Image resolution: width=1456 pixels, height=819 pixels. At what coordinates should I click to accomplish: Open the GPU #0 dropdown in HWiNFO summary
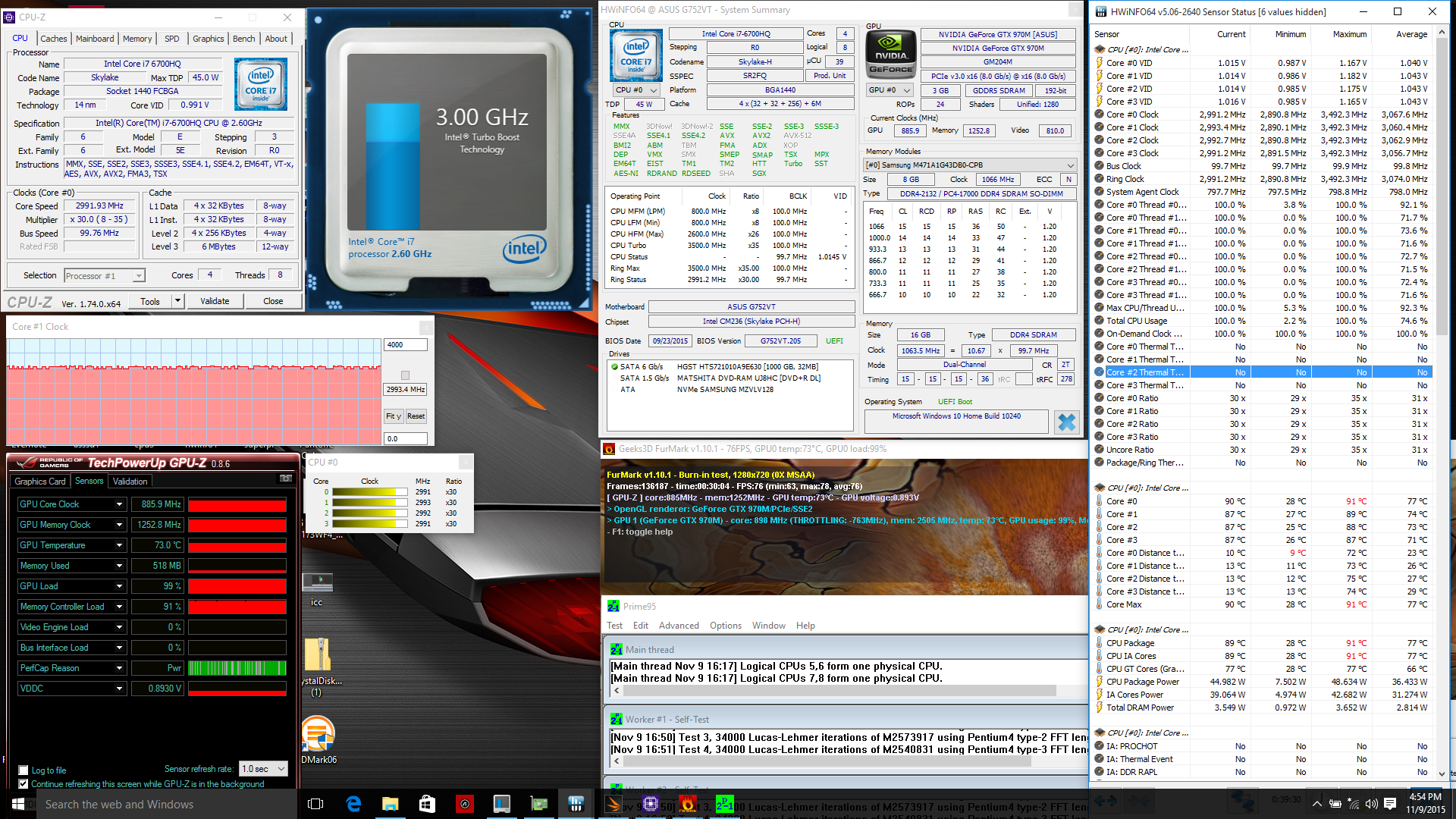coord(890,89)
